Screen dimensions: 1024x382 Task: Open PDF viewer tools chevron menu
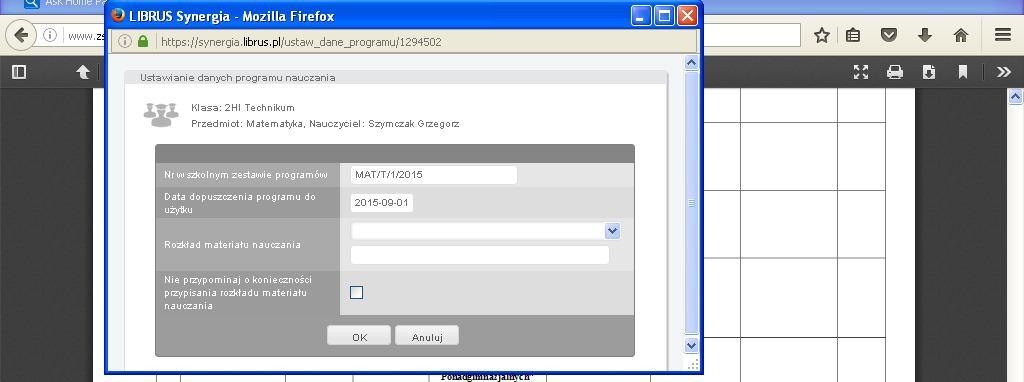(1004, 72)
